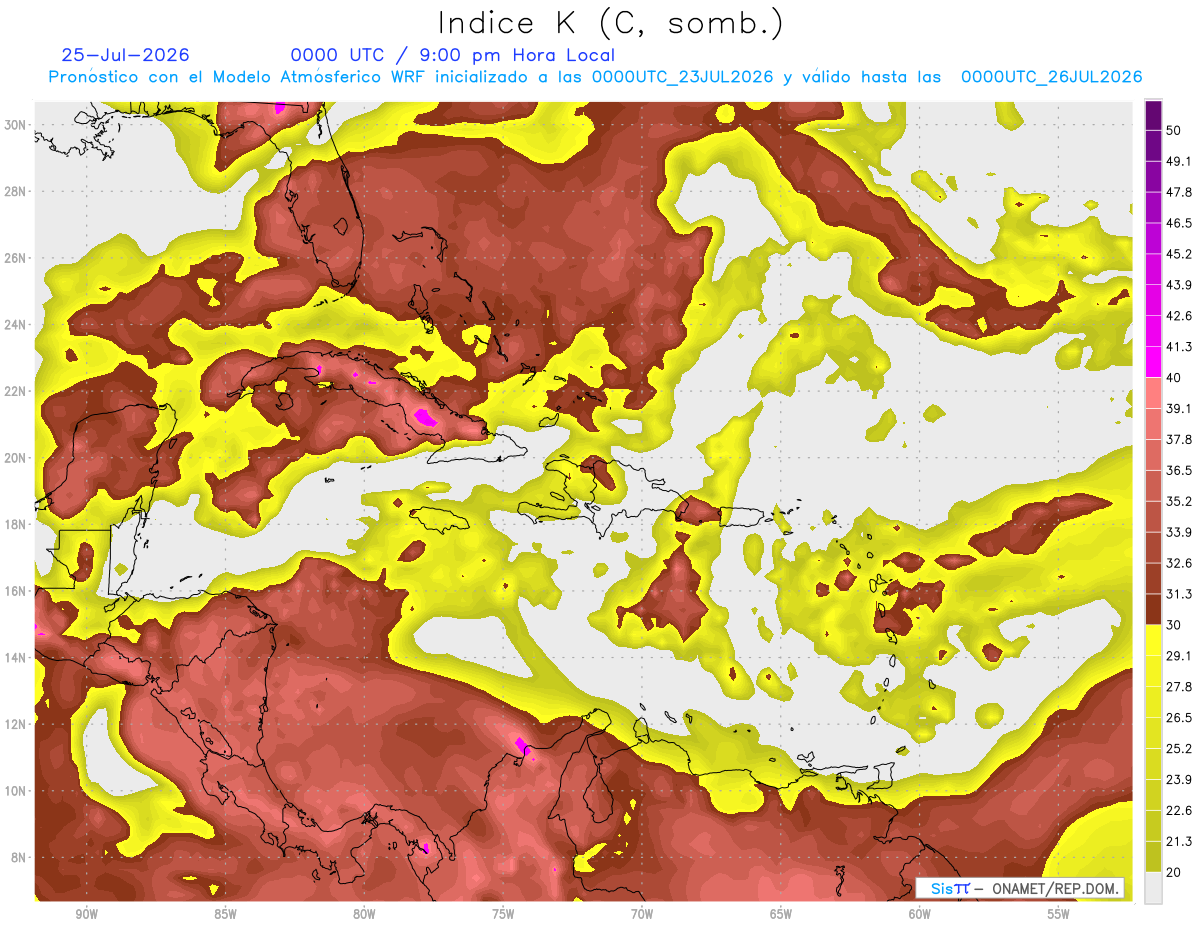Click the '65W' longitude label
The width and height of the screenshot is (1200, 927).
781,914
